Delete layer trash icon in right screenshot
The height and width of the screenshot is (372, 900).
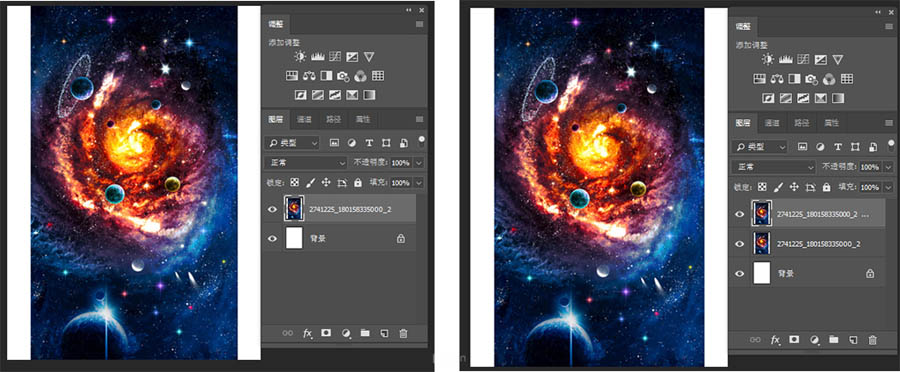click(x=872, y=340)
